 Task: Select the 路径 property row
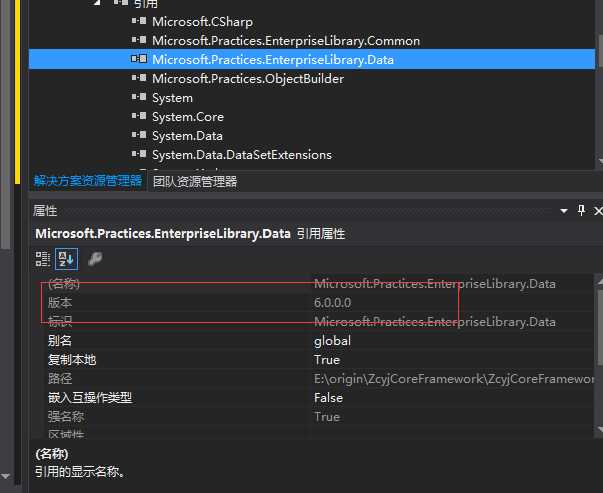click(x=314, y=379)
